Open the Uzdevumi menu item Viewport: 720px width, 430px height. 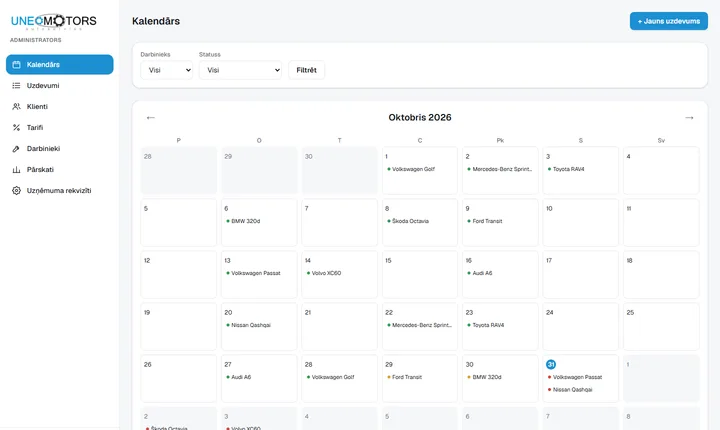[60, 85]
